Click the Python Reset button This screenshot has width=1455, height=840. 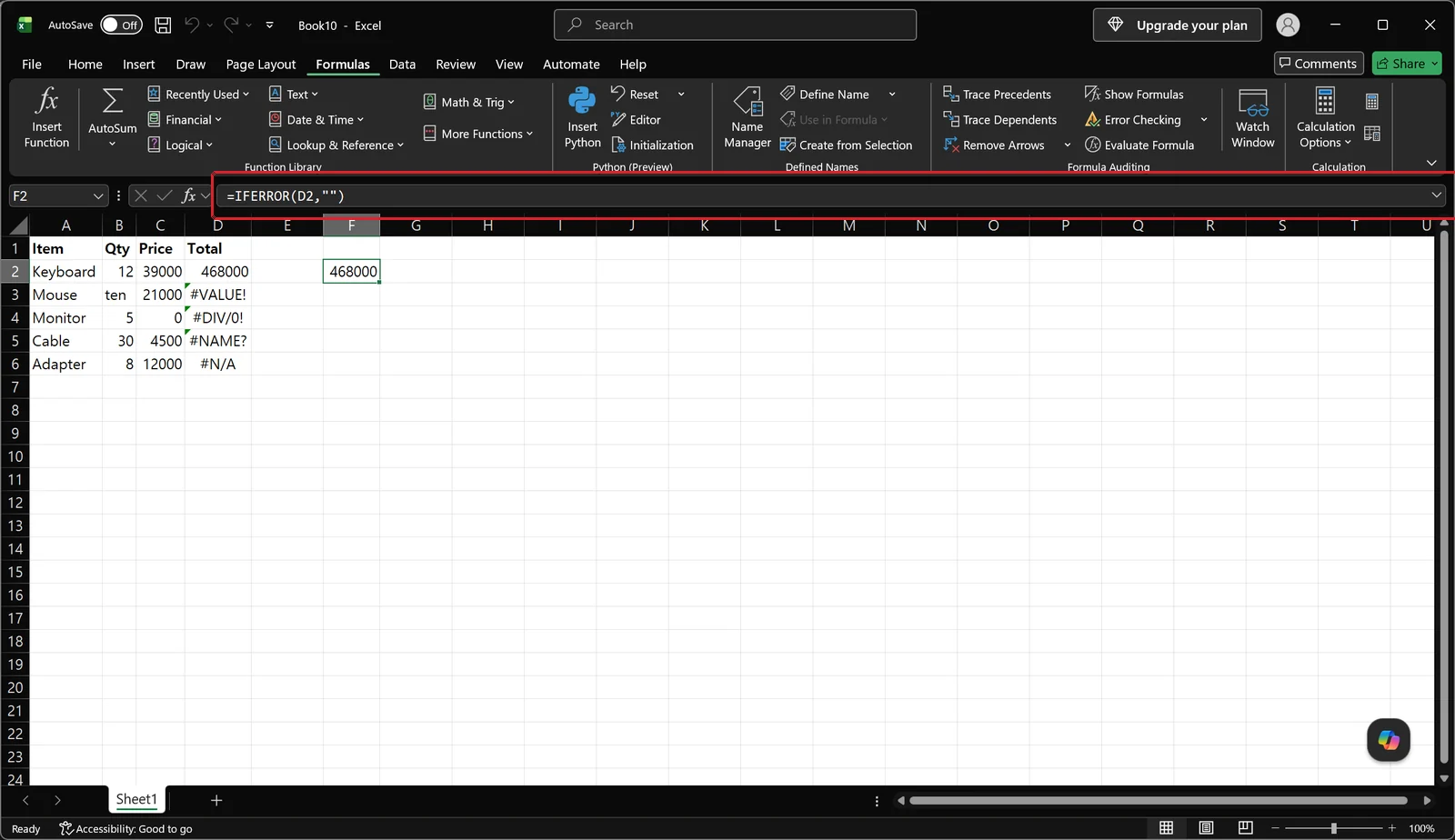click(635, 94)
